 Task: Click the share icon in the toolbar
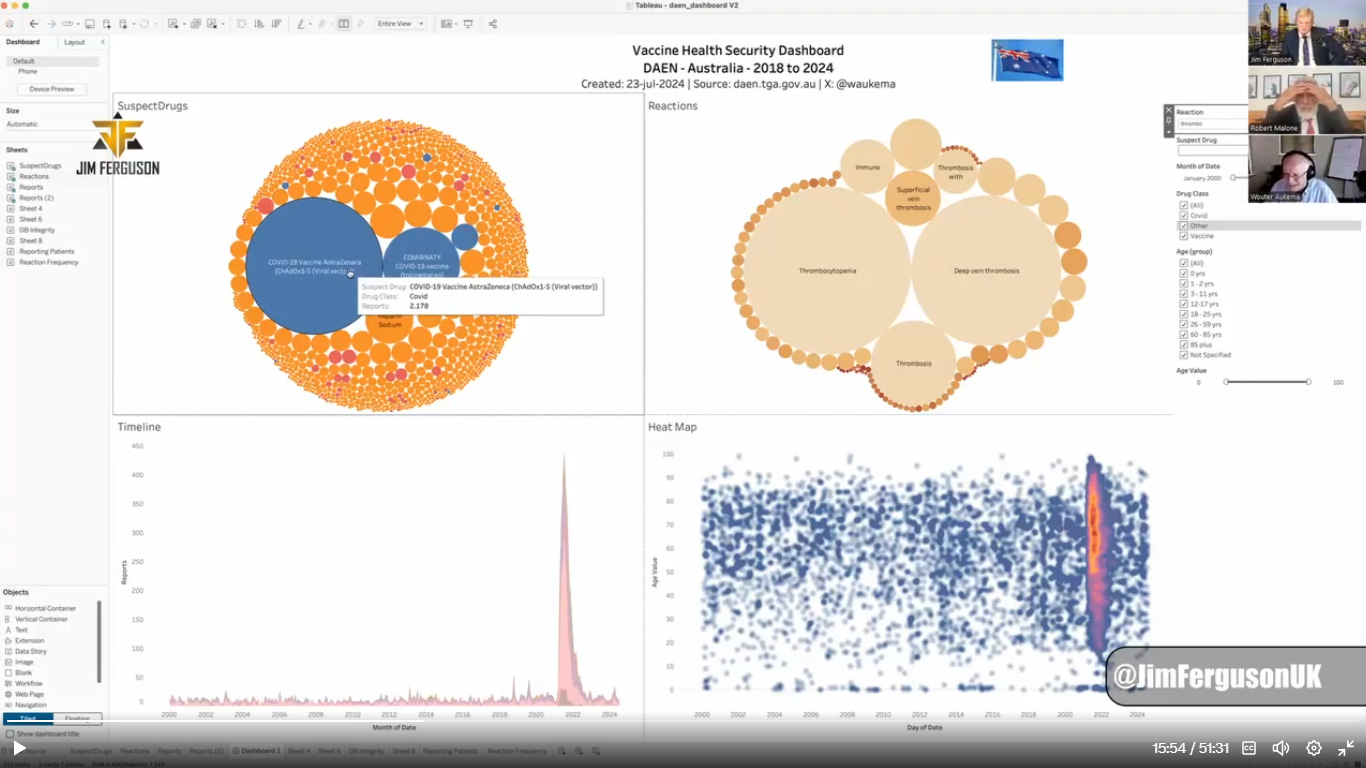492,23
